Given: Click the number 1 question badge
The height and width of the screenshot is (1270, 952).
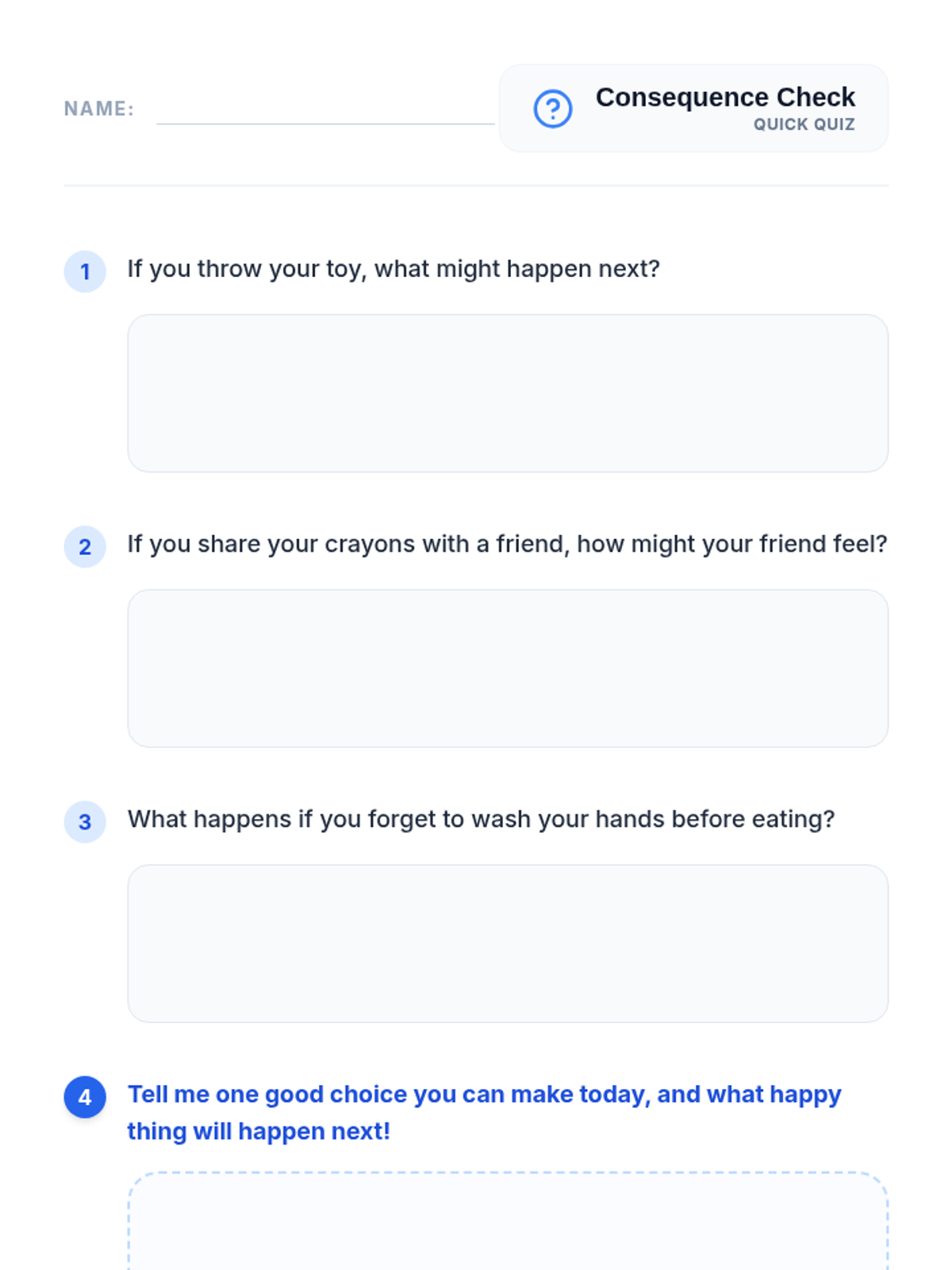Looking at the screenshot, I should 85,271.
